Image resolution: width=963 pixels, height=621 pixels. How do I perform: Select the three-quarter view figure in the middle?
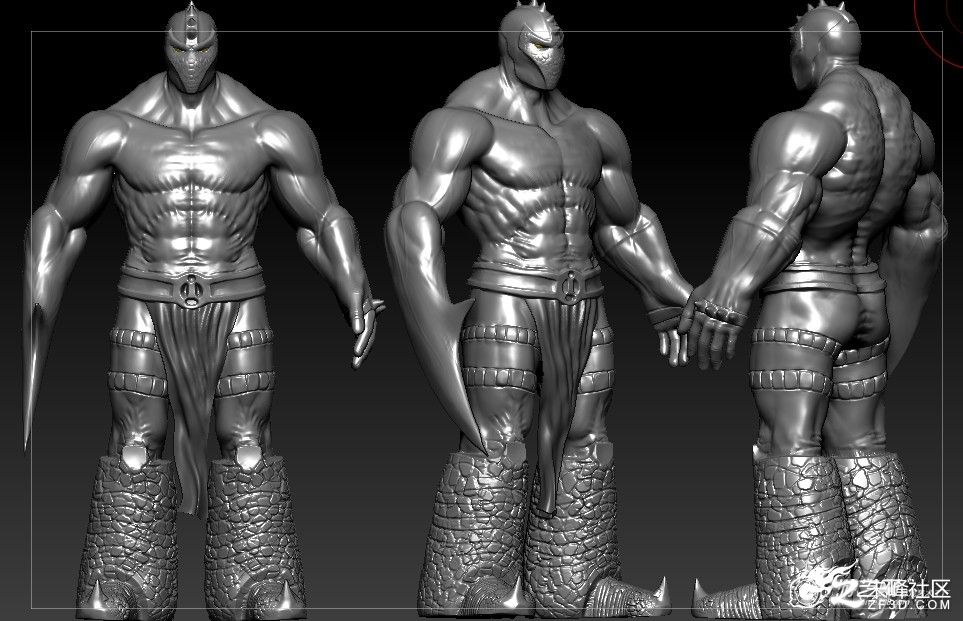pos(537,310)
